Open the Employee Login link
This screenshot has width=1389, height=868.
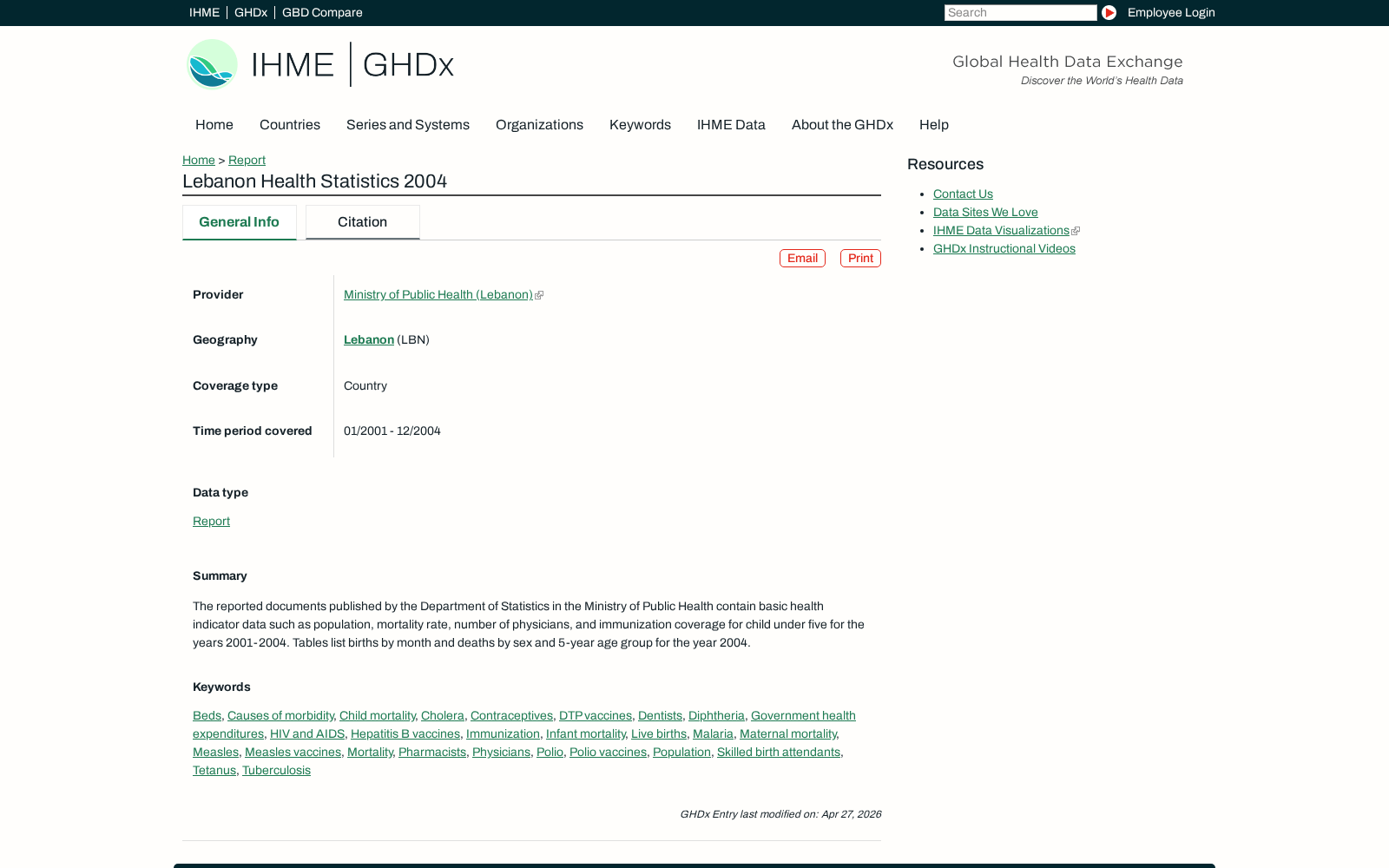pos(1171,12)
